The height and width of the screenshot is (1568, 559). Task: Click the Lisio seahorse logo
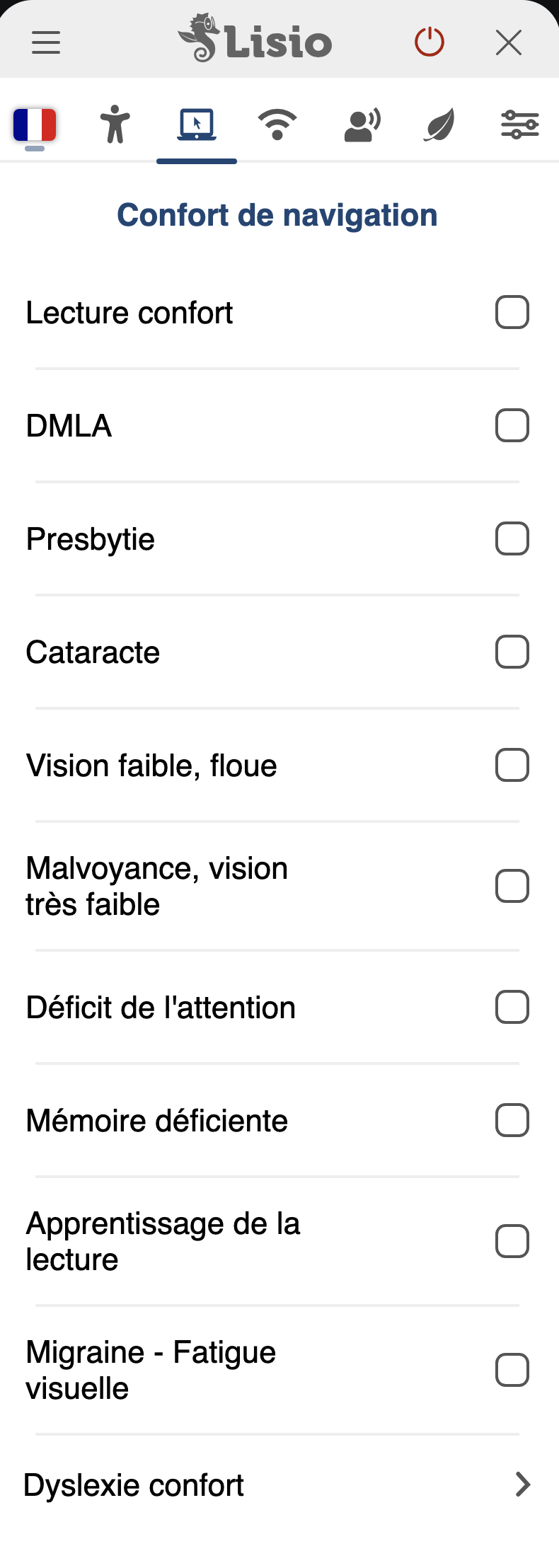click(x=255, y=39)
